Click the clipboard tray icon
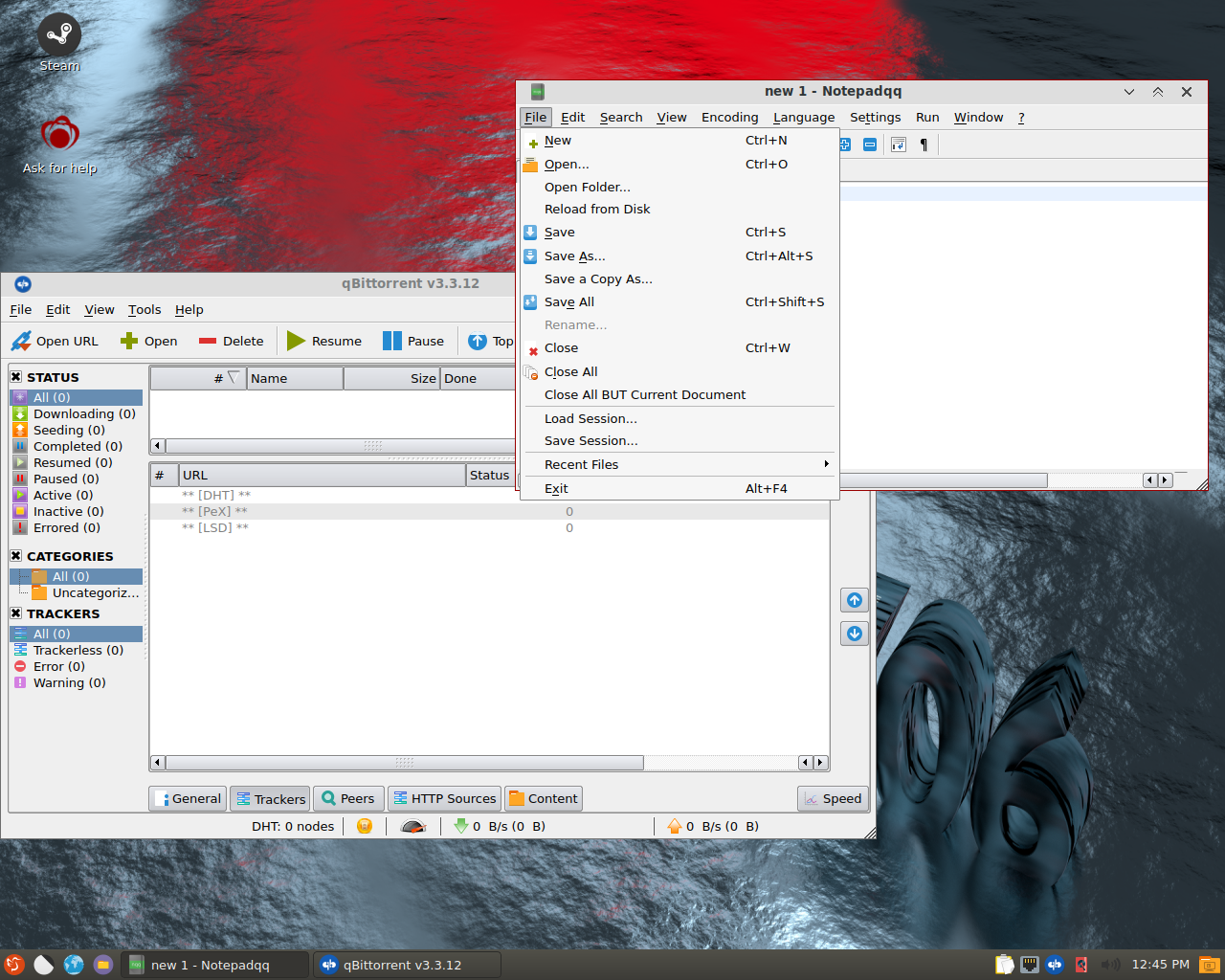Viewport: 1225px width, 980px height. click(1004, 965)
